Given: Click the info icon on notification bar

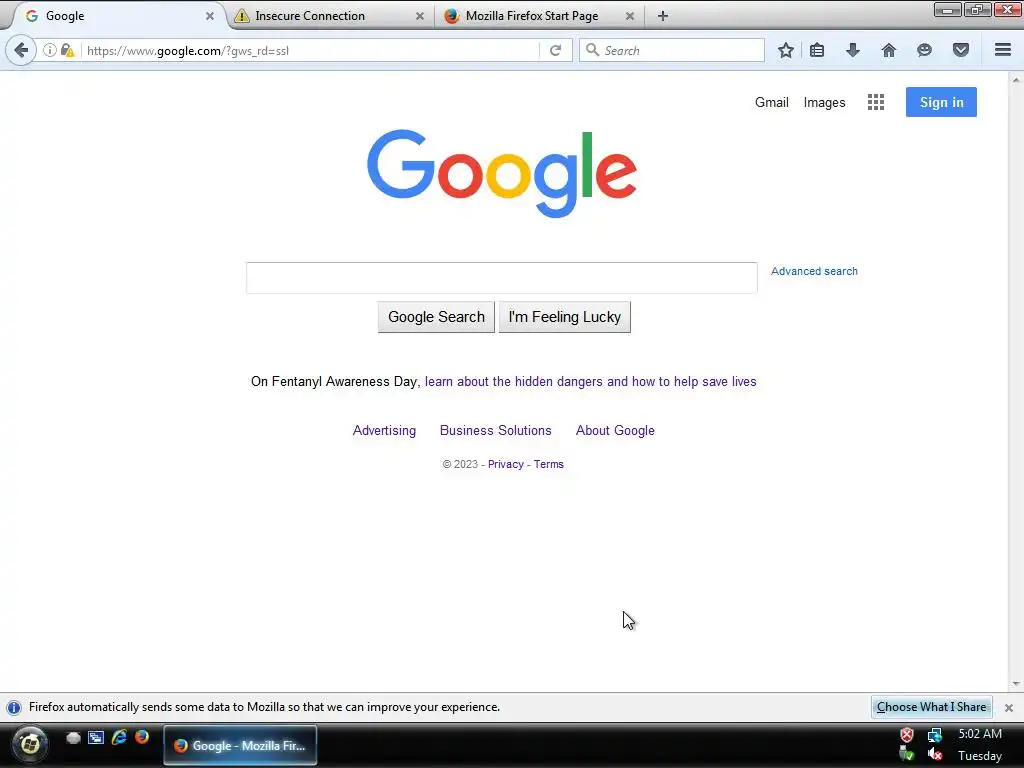Looking at the screenshot, I should pos(14,707).
